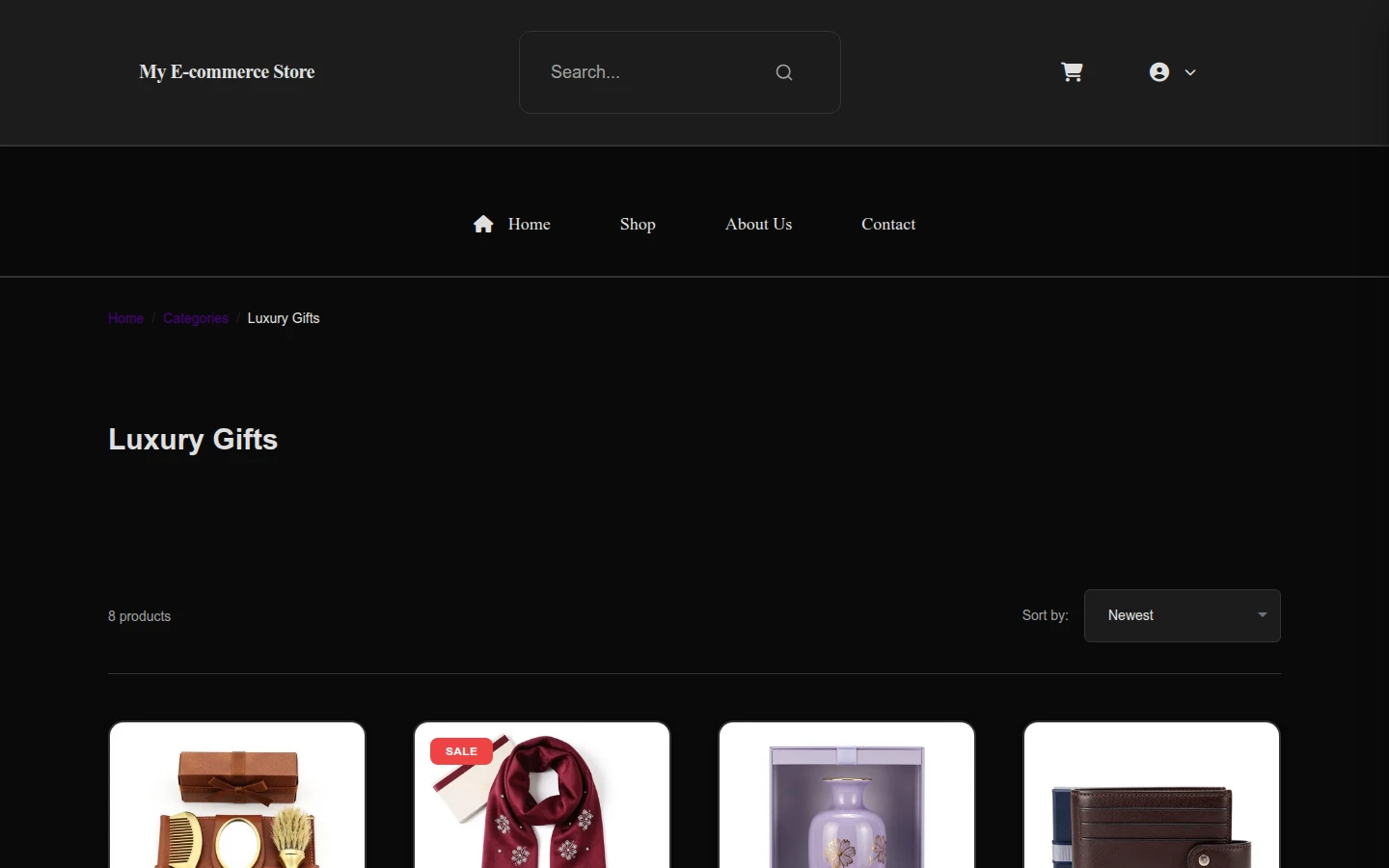Open the Contact page
The image size is (1389, 868).
888,224
